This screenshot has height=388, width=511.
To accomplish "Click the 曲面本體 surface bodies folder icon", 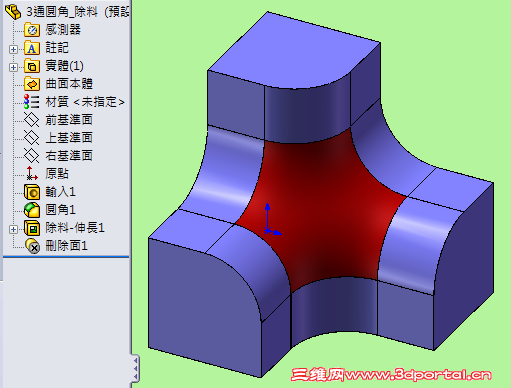I will (32, 84).
